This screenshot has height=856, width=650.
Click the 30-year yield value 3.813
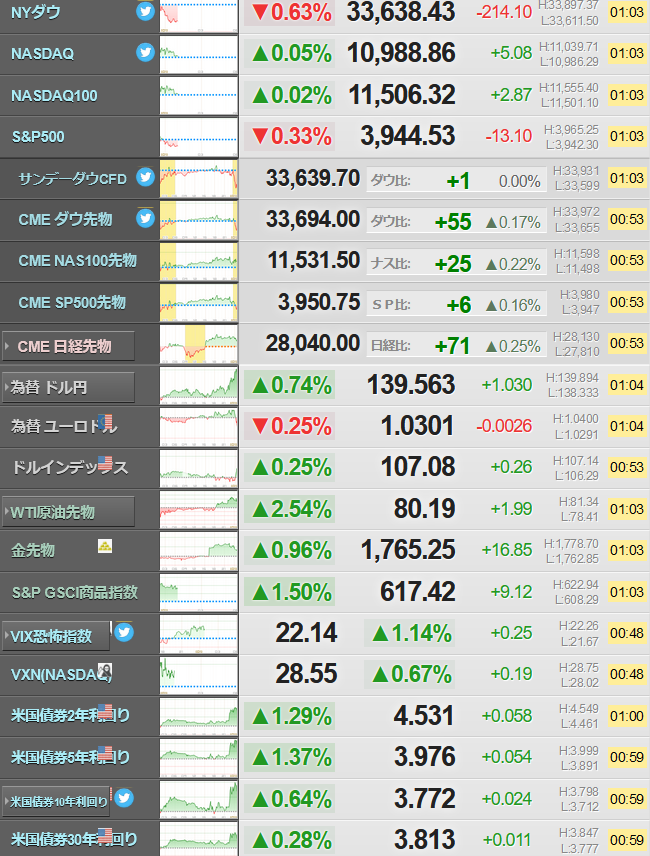(424, 840)
